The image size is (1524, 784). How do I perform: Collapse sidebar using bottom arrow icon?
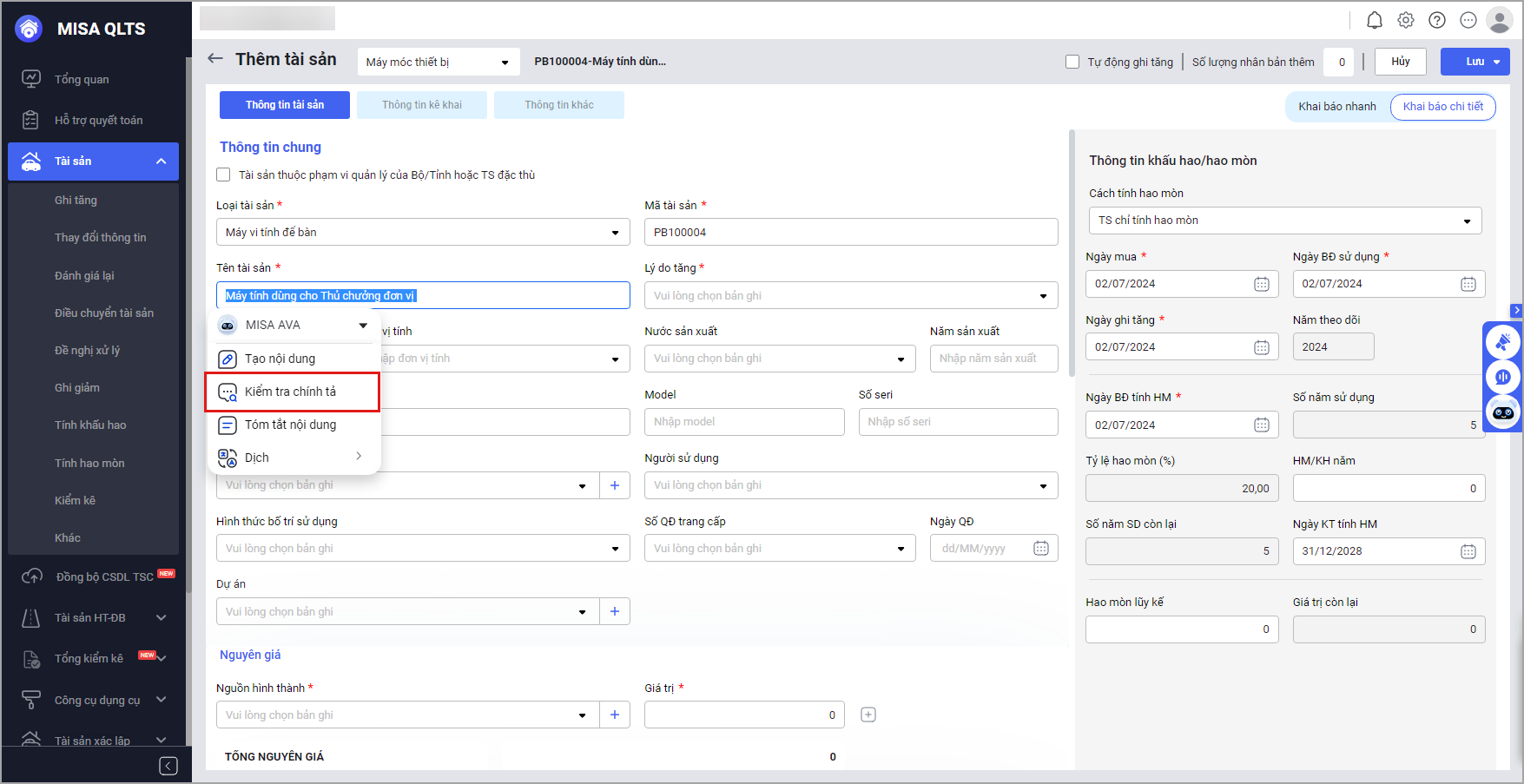tap(168, 765)
